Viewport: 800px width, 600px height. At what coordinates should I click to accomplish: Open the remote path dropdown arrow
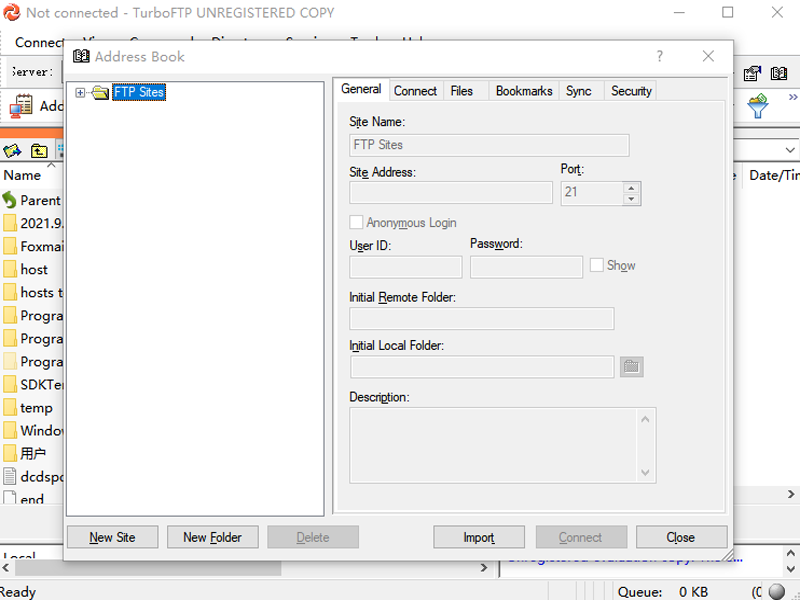click(790, 151)
